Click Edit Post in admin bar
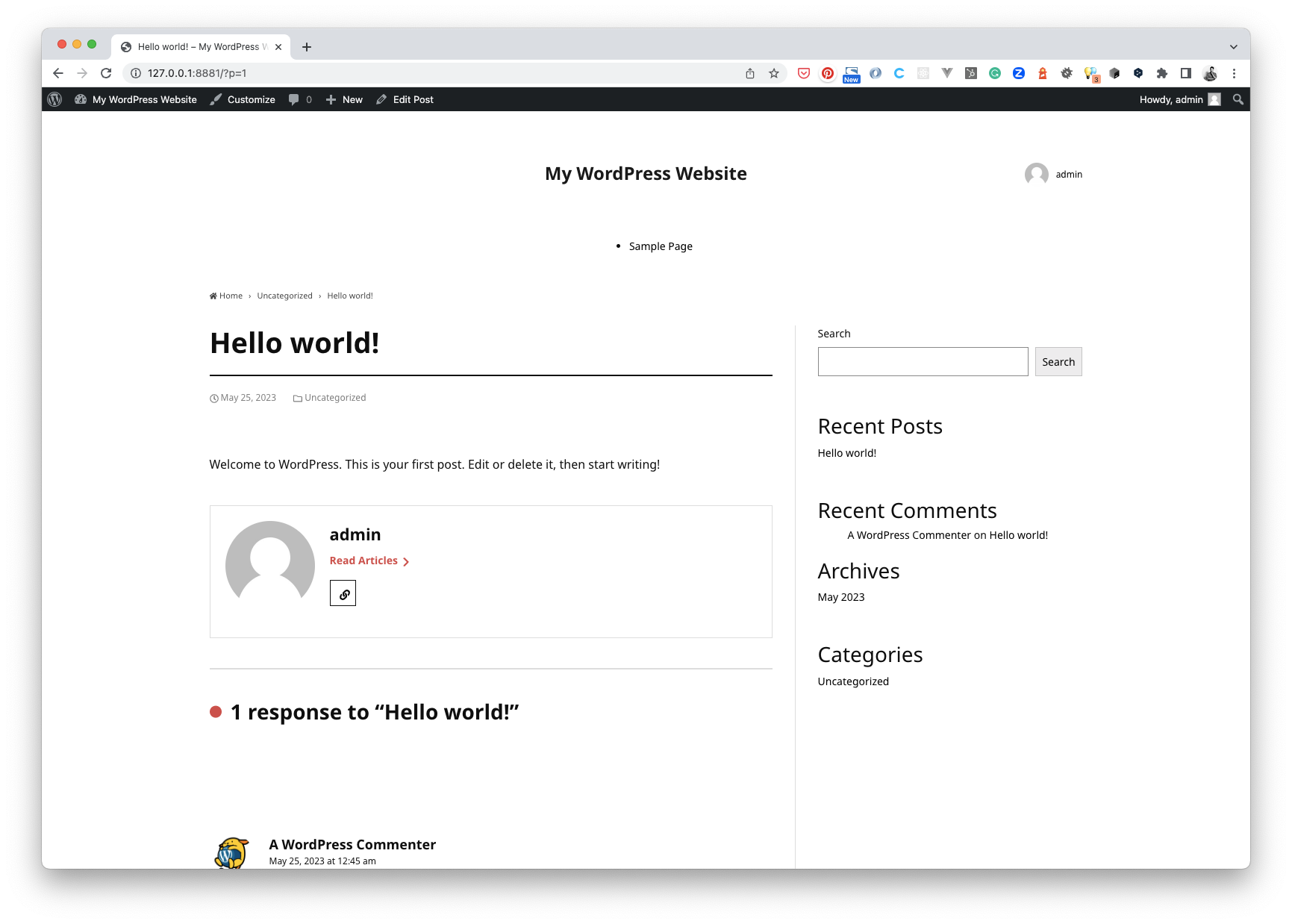The width and height of the screenshot is (1292, 924). pyautogui.click(x=405, y=99)
